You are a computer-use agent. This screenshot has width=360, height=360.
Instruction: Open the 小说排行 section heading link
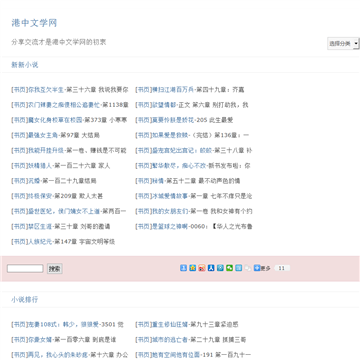click(25, 299)
